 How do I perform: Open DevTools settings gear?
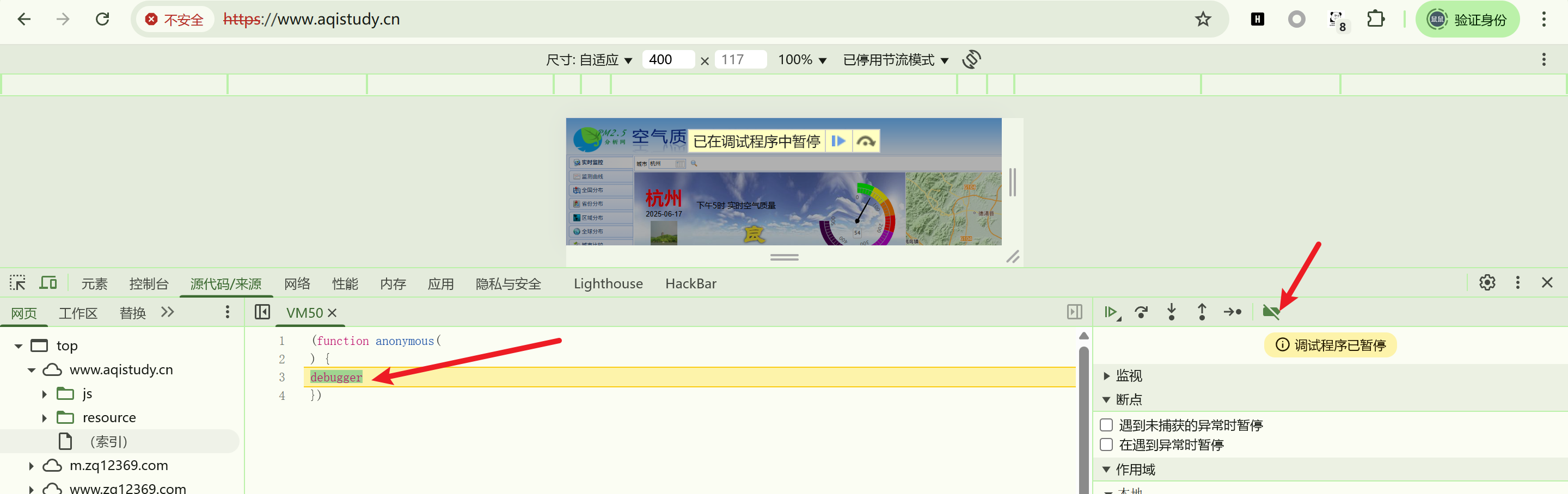1487,283
